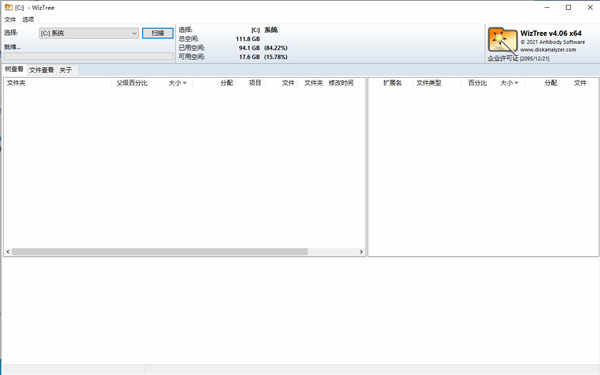Click the 扫描 scan button
The width and height of the screenshot is (600, 375).
pos(158,33)
